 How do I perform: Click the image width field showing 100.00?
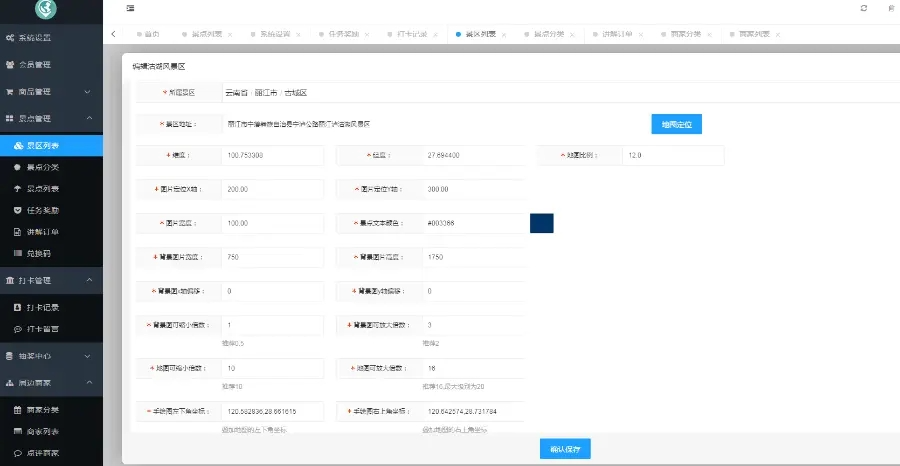pyautogui.click(x=273, y=223)
